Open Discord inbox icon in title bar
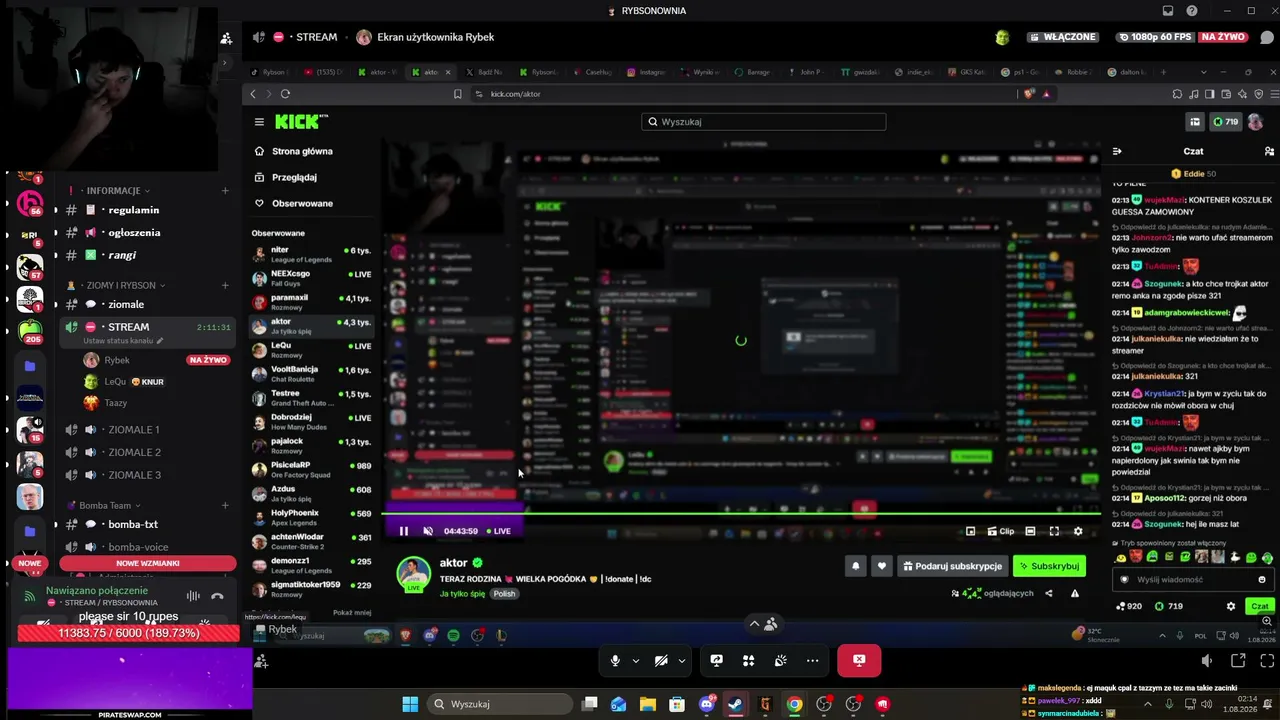The height and width of the screenshot is (720, 1280). (x=1167, y=11)
